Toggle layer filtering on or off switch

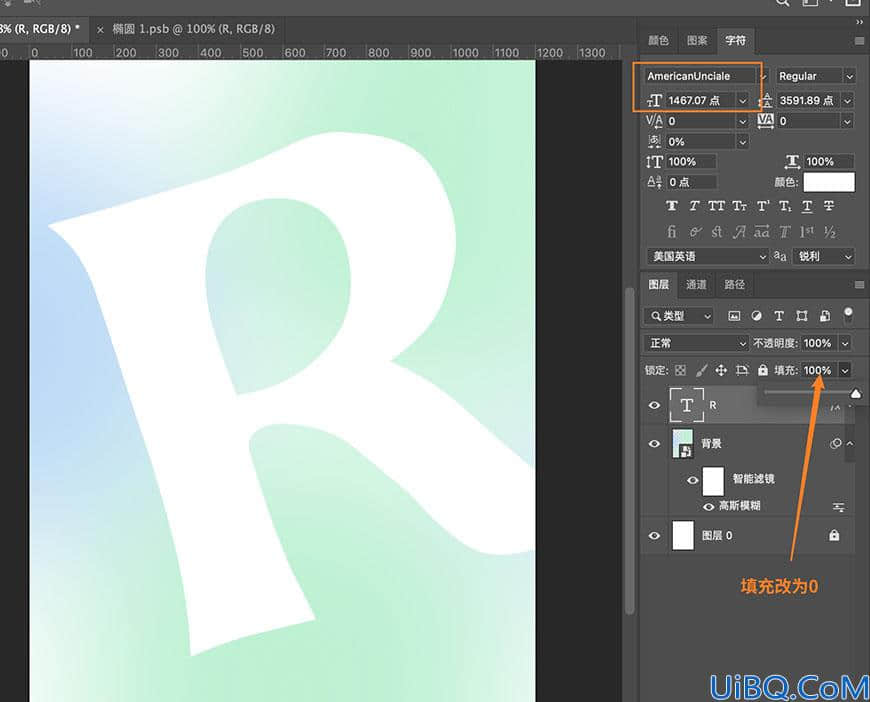pyautogui.click(x=848, y=315)
